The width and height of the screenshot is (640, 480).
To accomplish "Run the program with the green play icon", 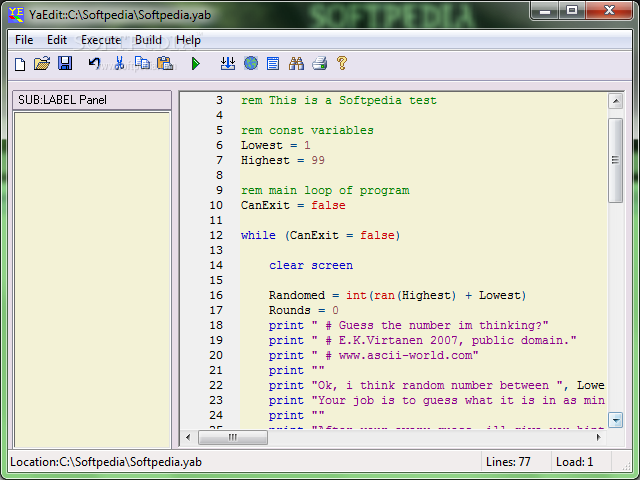I will tap(196, 64).
